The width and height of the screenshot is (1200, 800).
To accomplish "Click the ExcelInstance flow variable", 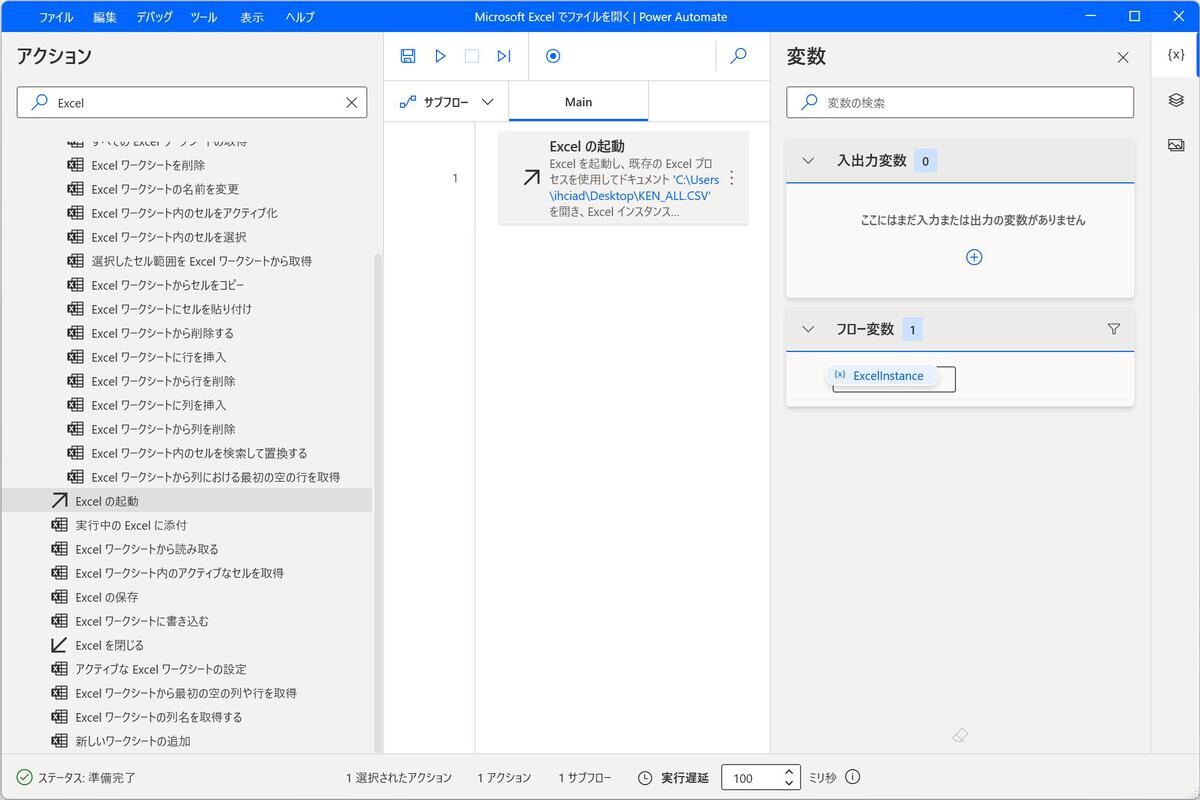I will [x=881, y=375].
